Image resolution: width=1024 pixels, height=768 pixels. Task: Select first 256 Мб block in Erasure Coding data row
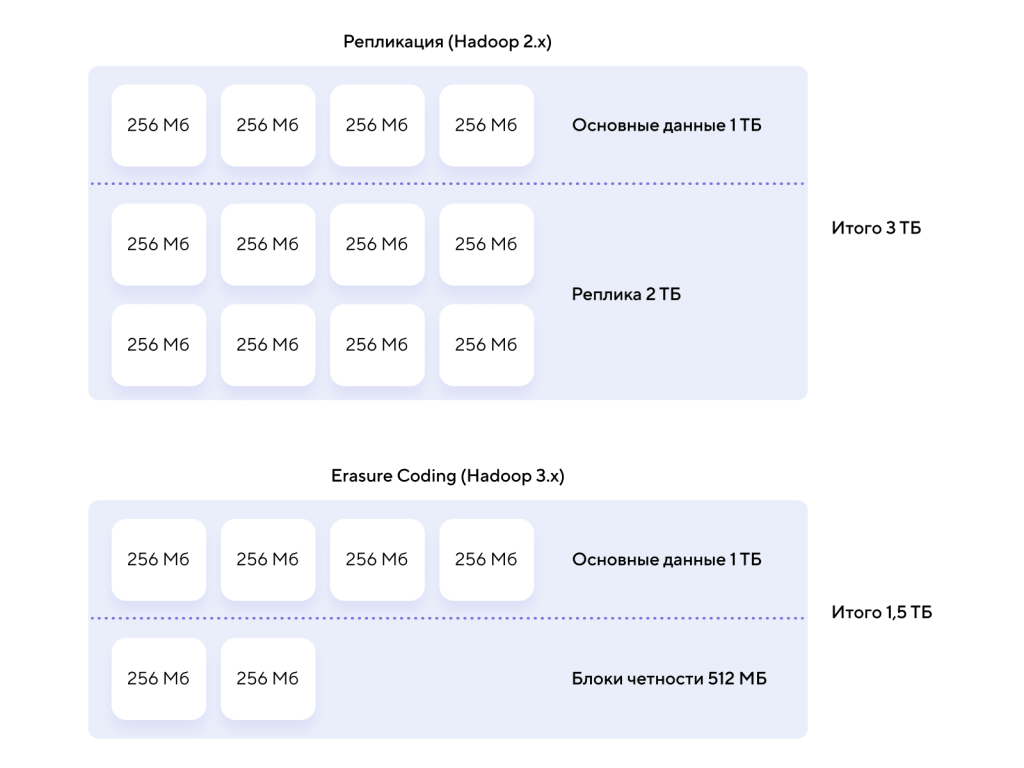coord(159,560)
